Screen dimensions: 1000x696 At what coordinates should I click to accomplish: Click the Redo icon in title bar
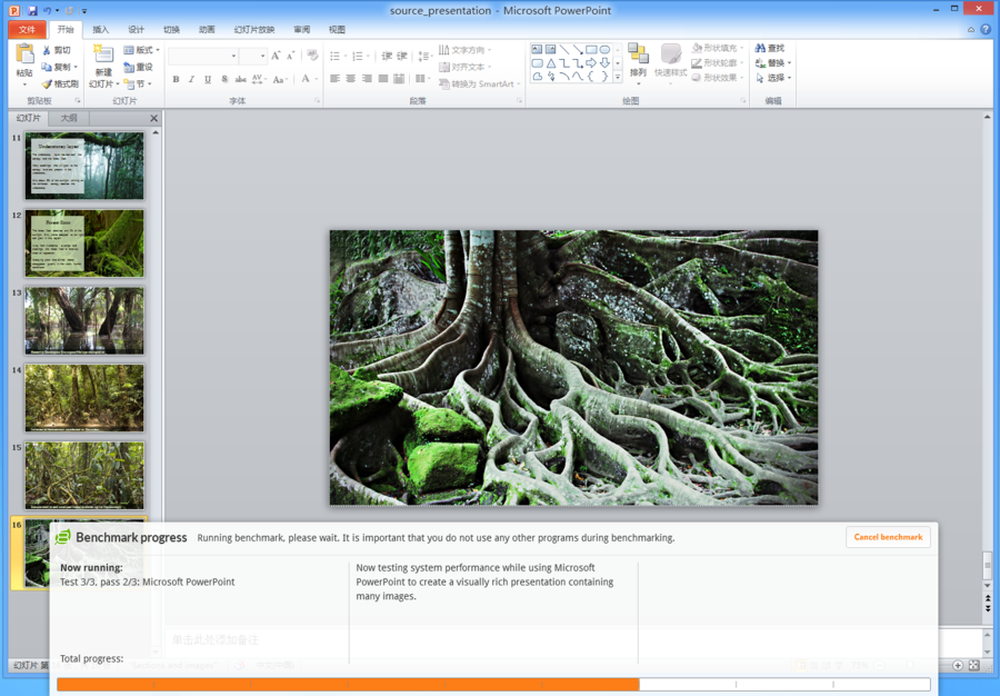[x=70, y=11]
